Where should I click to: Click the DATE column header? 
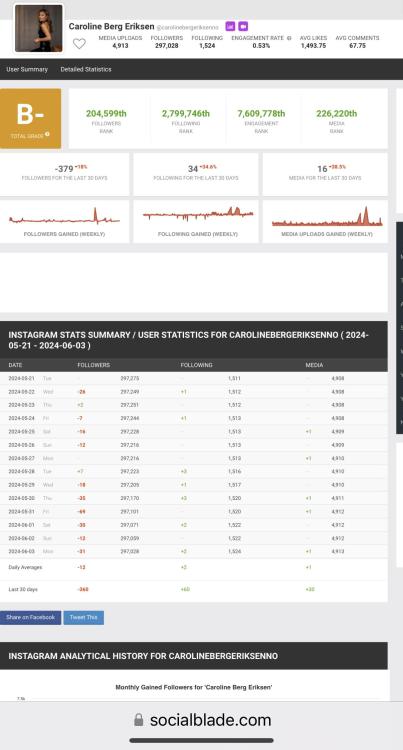pyautogui.click(x=15, y=365)
